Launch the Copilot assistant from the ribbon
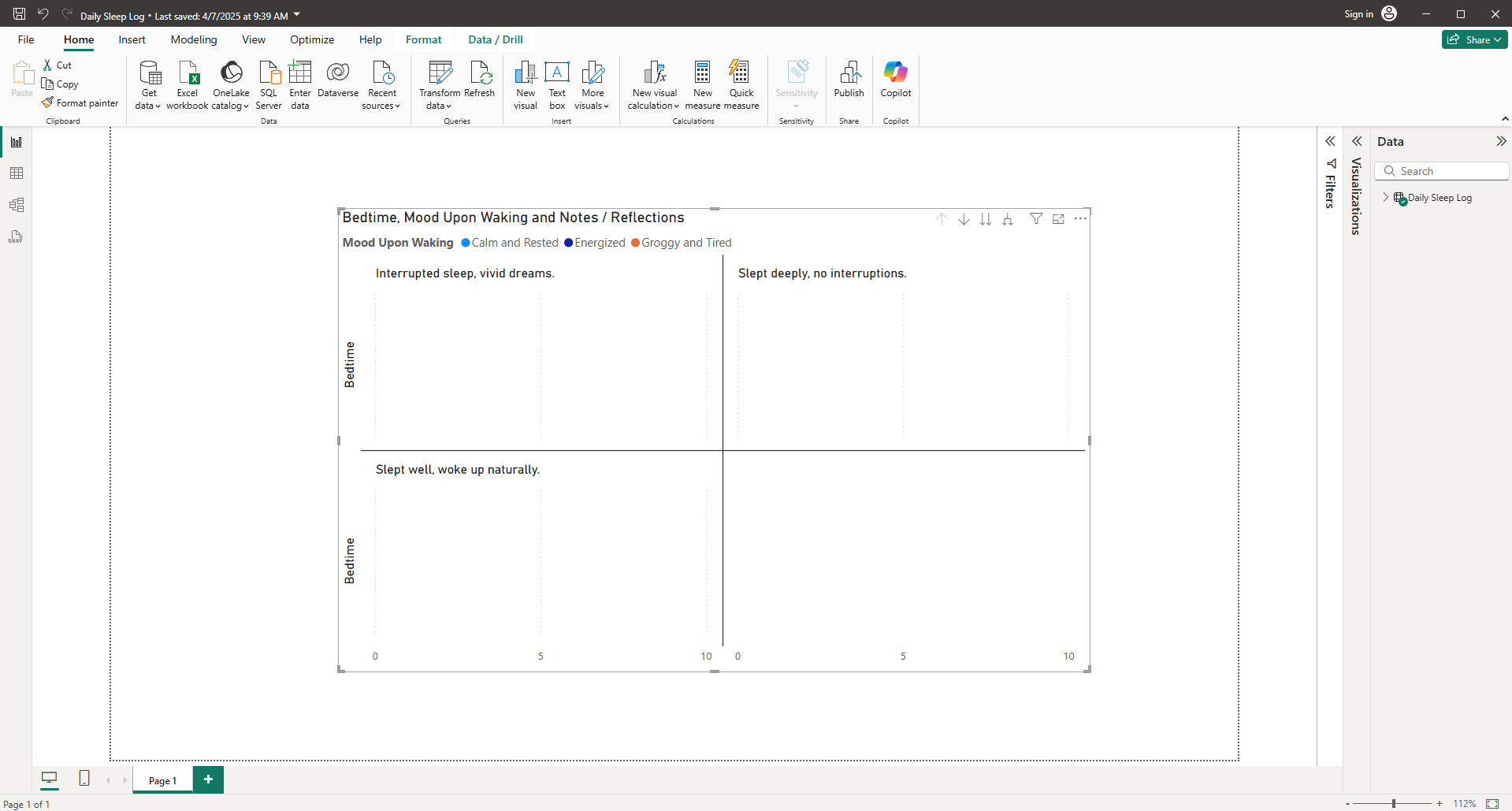Screen dimensions: 1512x811 point(895,80)
